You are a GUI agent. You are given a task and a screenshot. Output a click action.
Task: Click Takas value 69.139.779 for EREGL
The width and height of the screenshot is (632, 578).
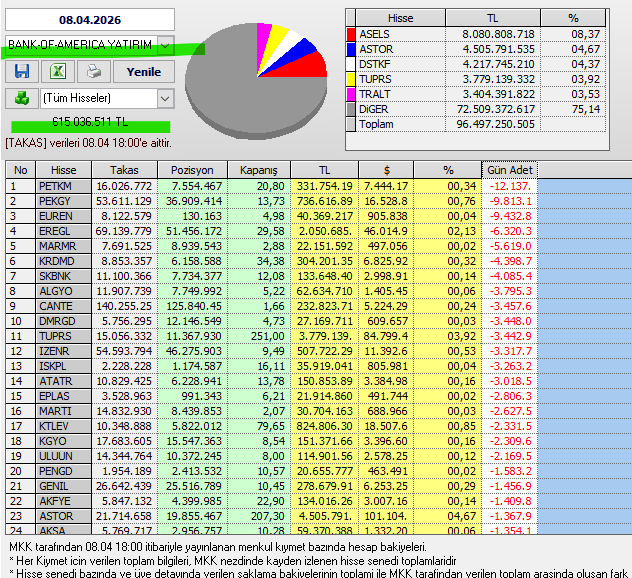coord(123,231)
